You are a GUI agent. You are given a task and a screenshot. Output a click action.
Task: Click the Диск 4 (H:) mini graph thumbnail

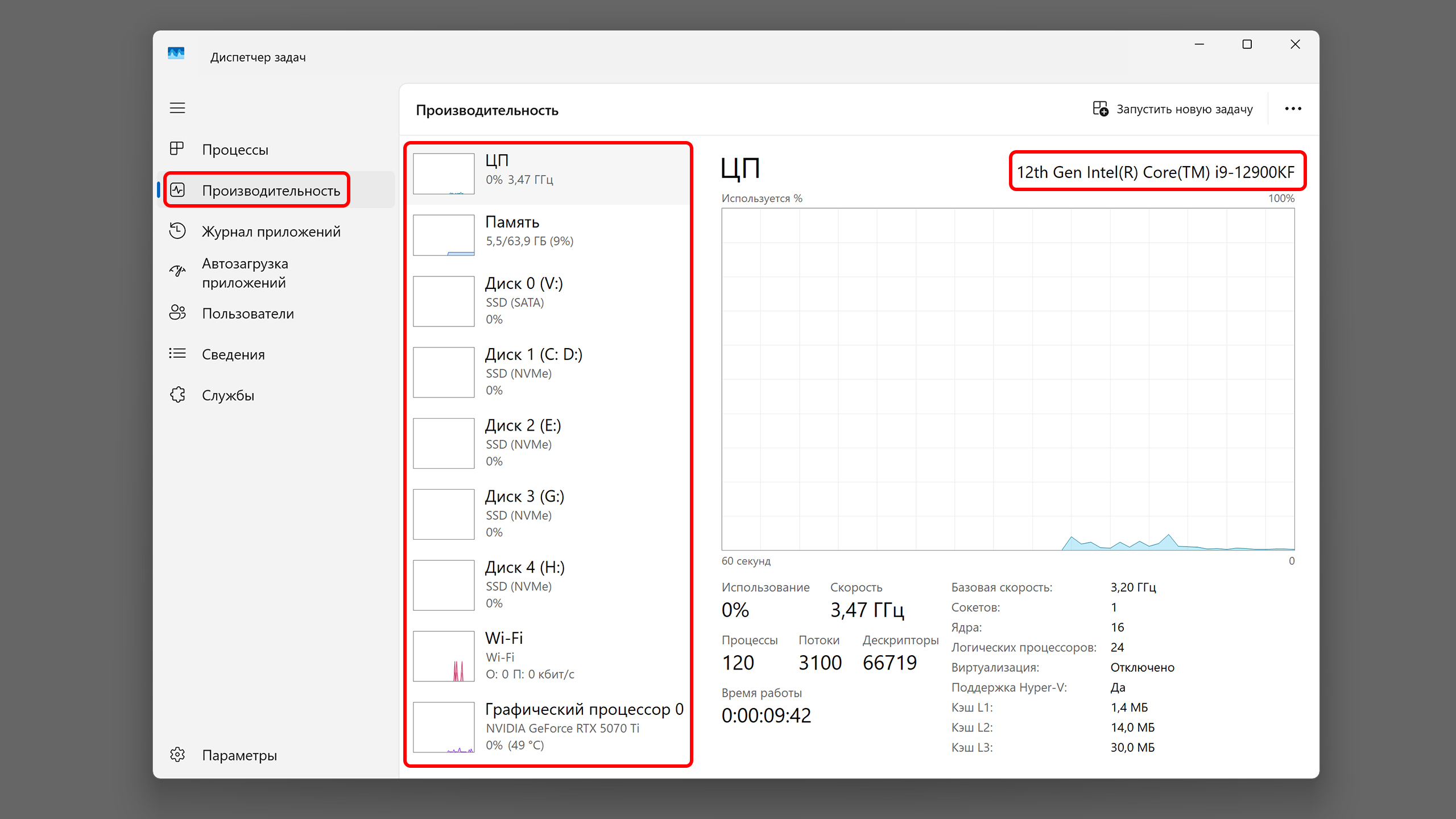444,585
